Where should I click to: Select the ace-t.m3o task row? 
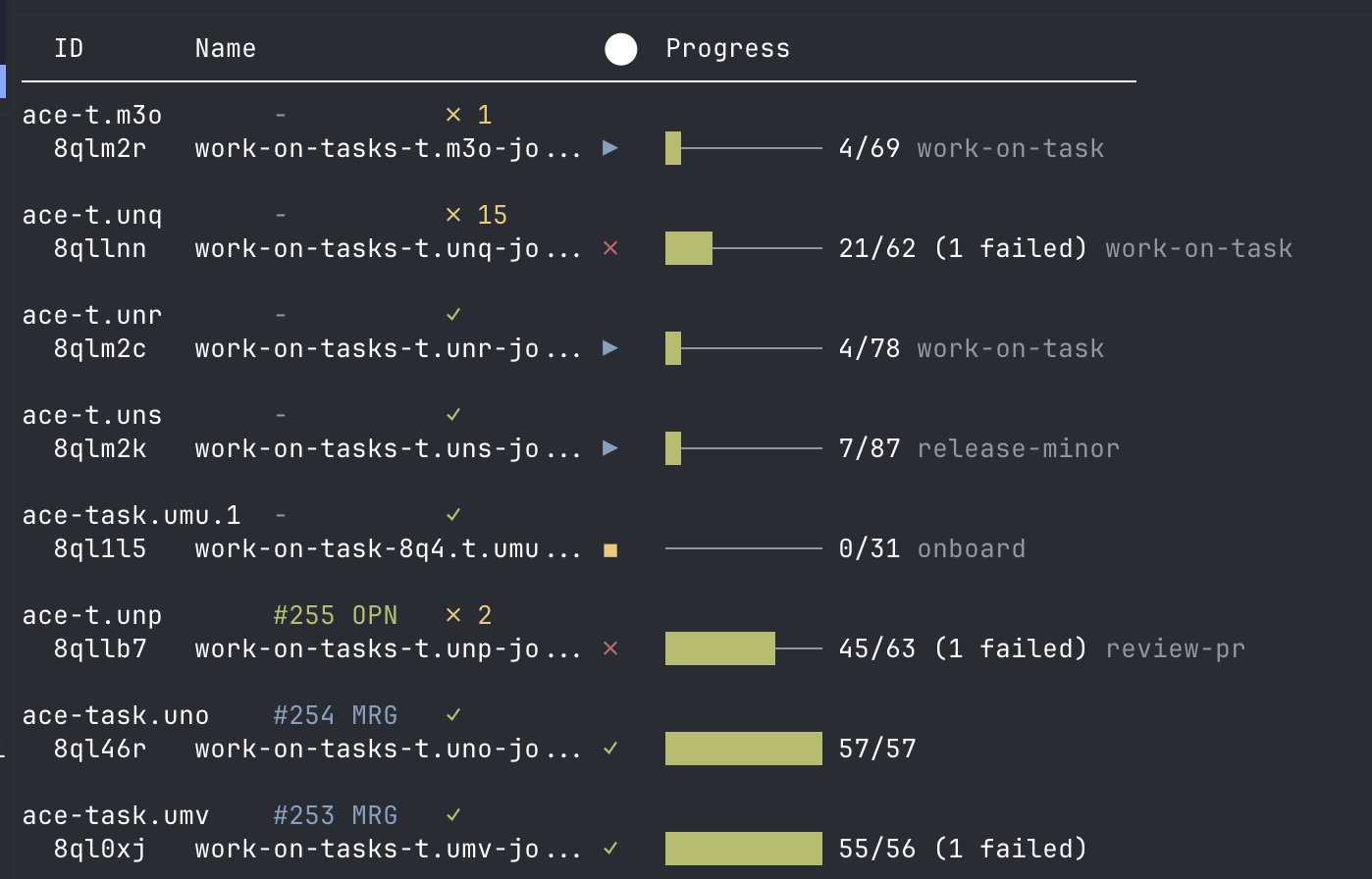click(92, 115)
